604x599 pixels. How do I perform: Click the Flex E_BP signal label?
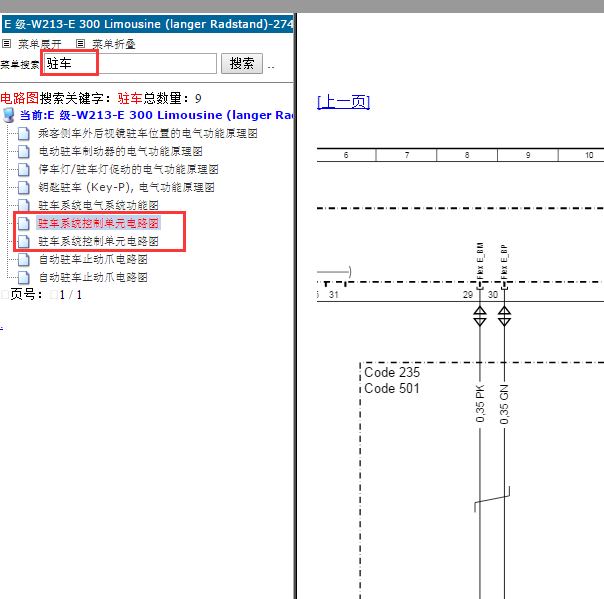coord(504,262)
